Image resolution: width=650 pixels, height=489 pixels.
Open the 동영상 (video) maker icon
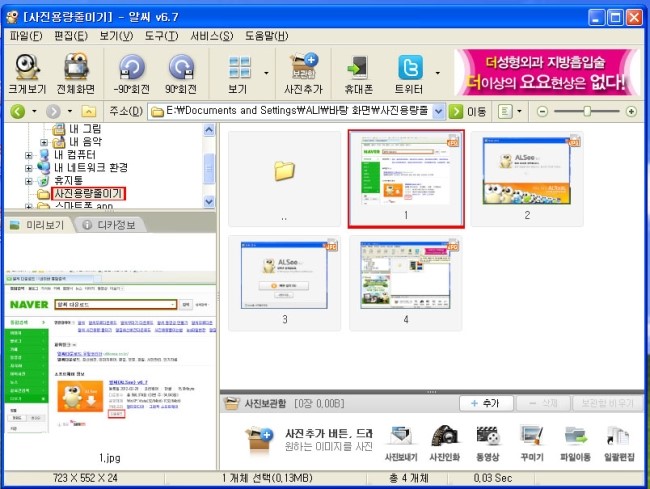(x=488, y=444)
